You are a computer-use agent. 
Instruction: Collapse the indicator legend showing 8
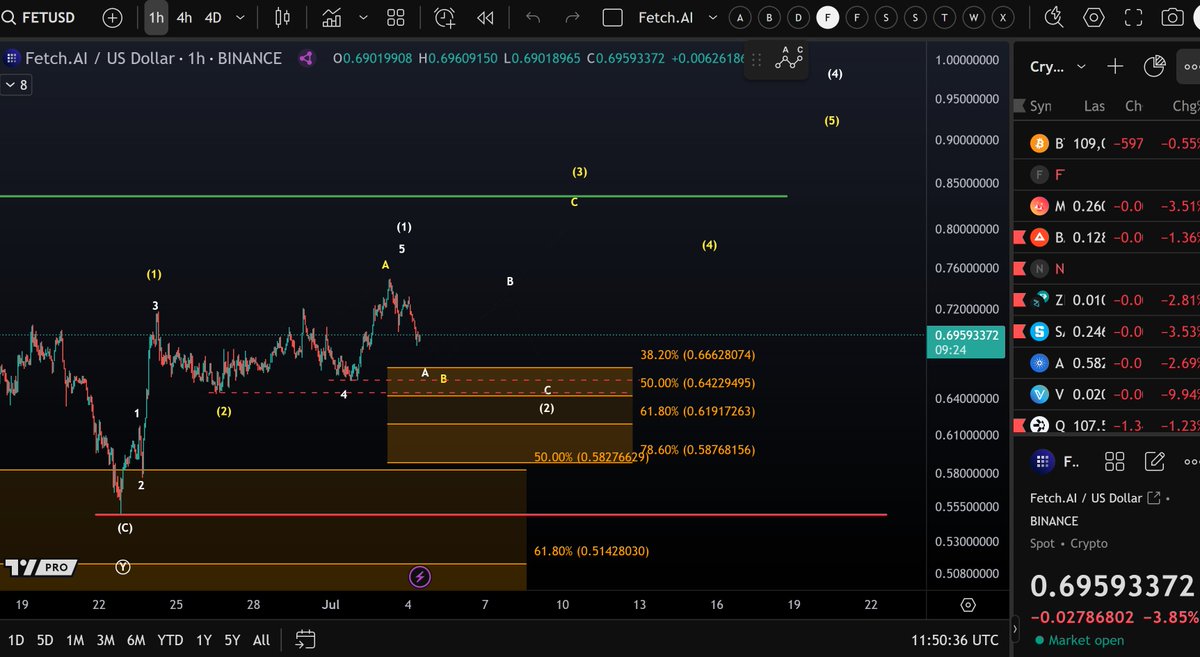coord(17,85)
